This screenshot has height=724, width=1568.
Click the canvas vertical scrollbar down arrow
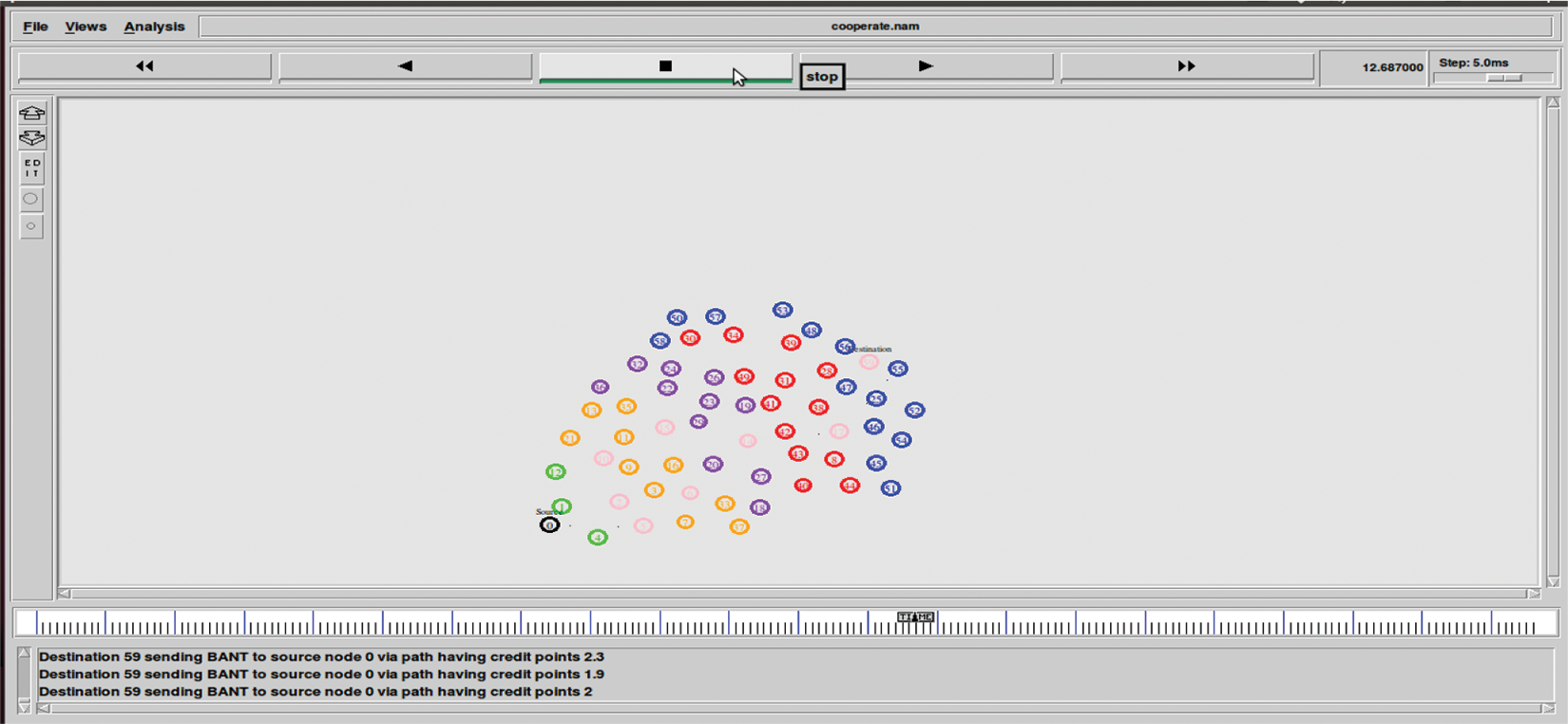click(x=1553, y=581)
